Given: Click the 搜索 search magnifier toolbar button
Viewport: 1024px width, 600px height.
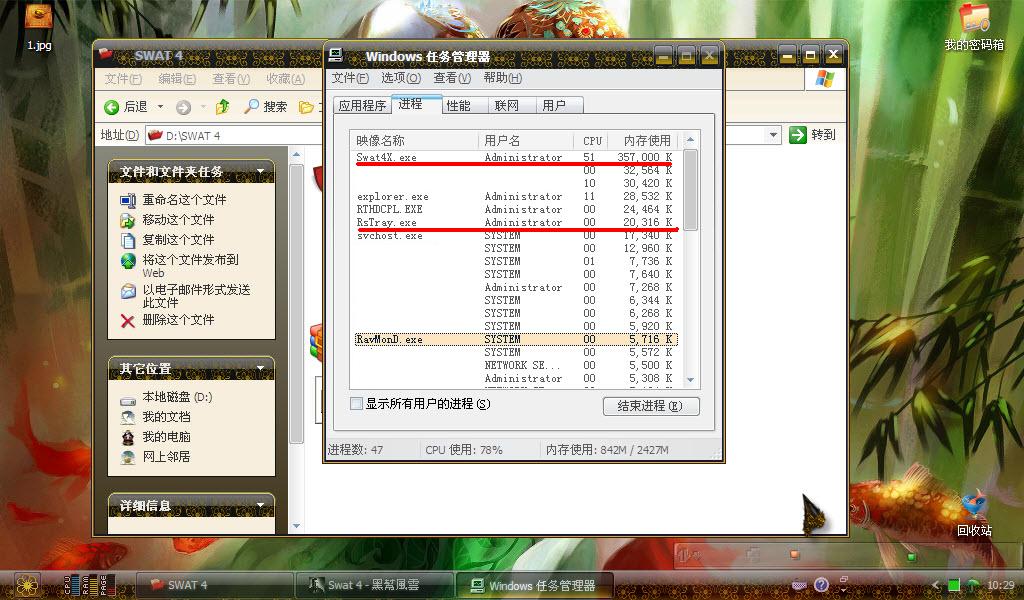Looking at the screenshot, I should pyautogui.click(x=265, y=106).
